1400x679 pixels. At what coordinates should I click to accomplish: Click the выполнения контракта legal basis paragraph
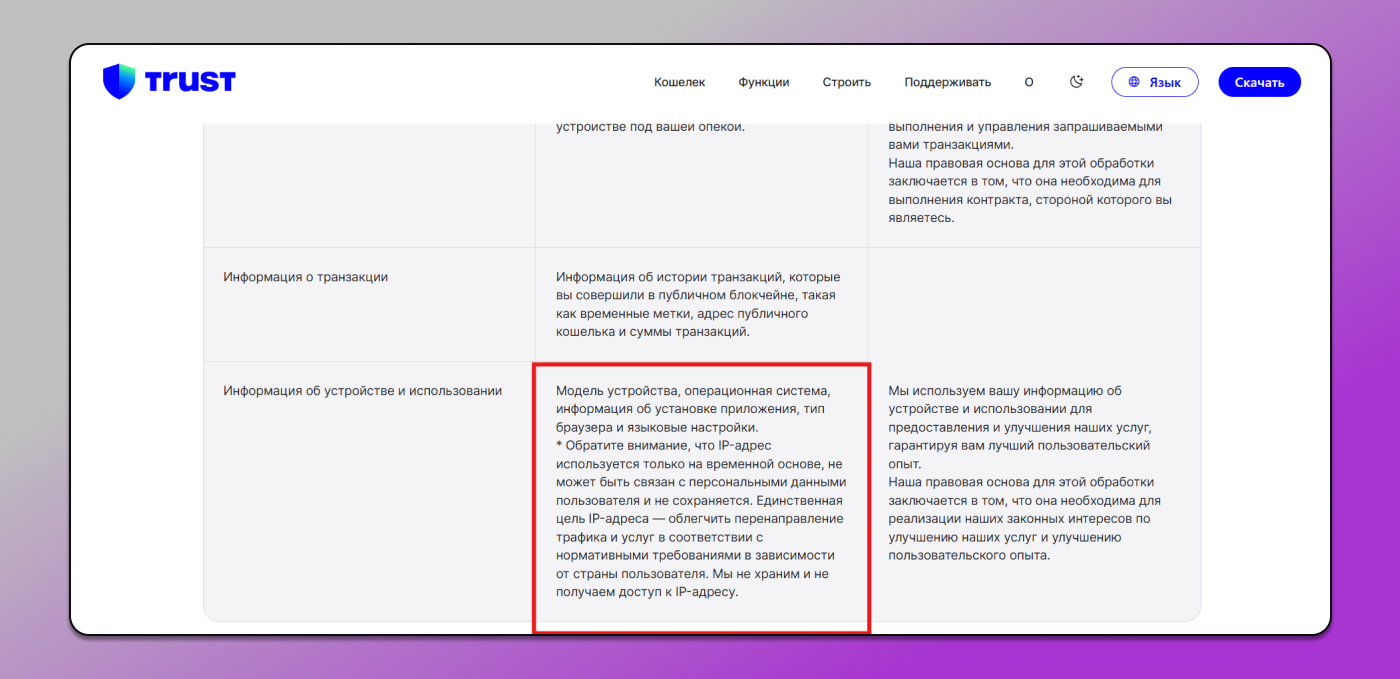click(x=1029, y=190)
